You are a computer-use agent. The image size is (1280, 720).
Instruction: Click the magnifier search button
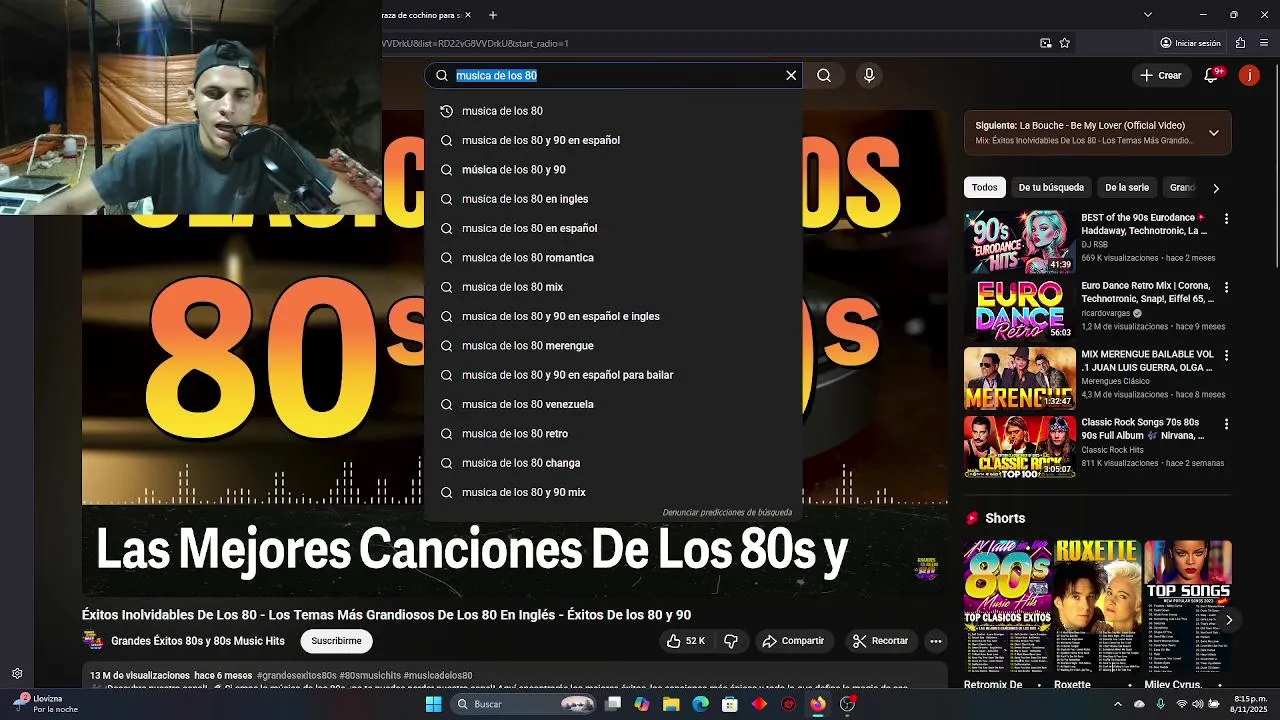[x=824, y=75]
